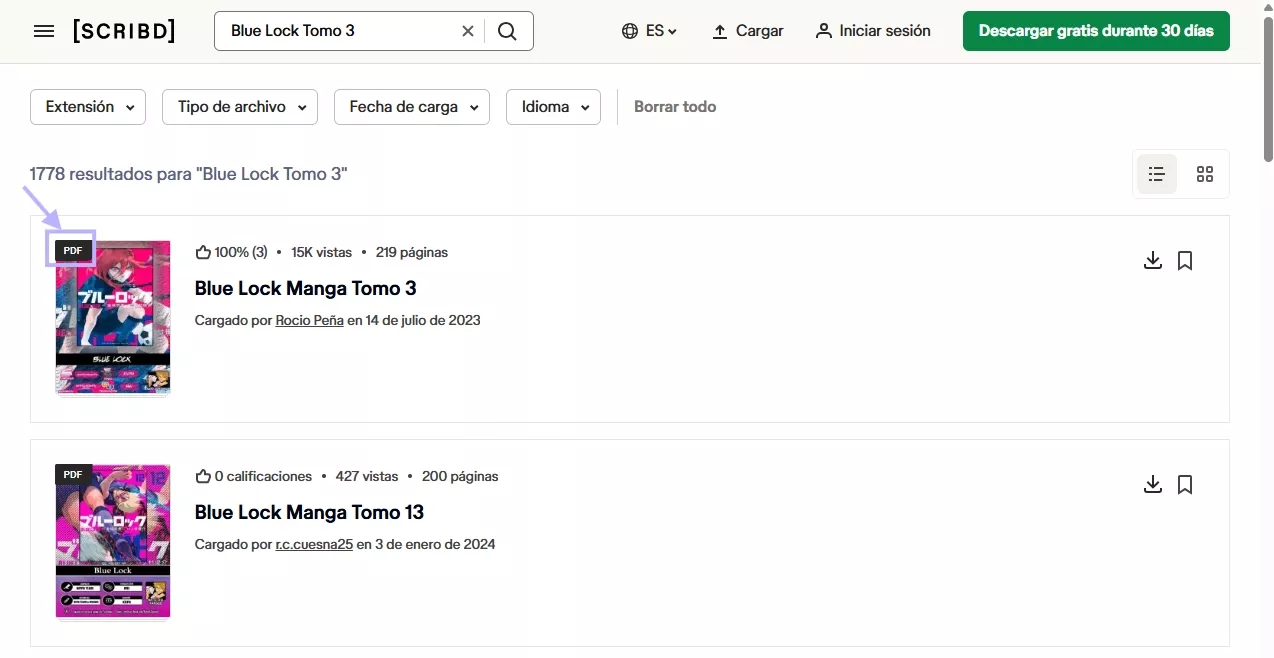The image size is (1274, 658).
Task: Click the 427 vistas text
Action: 366,476
